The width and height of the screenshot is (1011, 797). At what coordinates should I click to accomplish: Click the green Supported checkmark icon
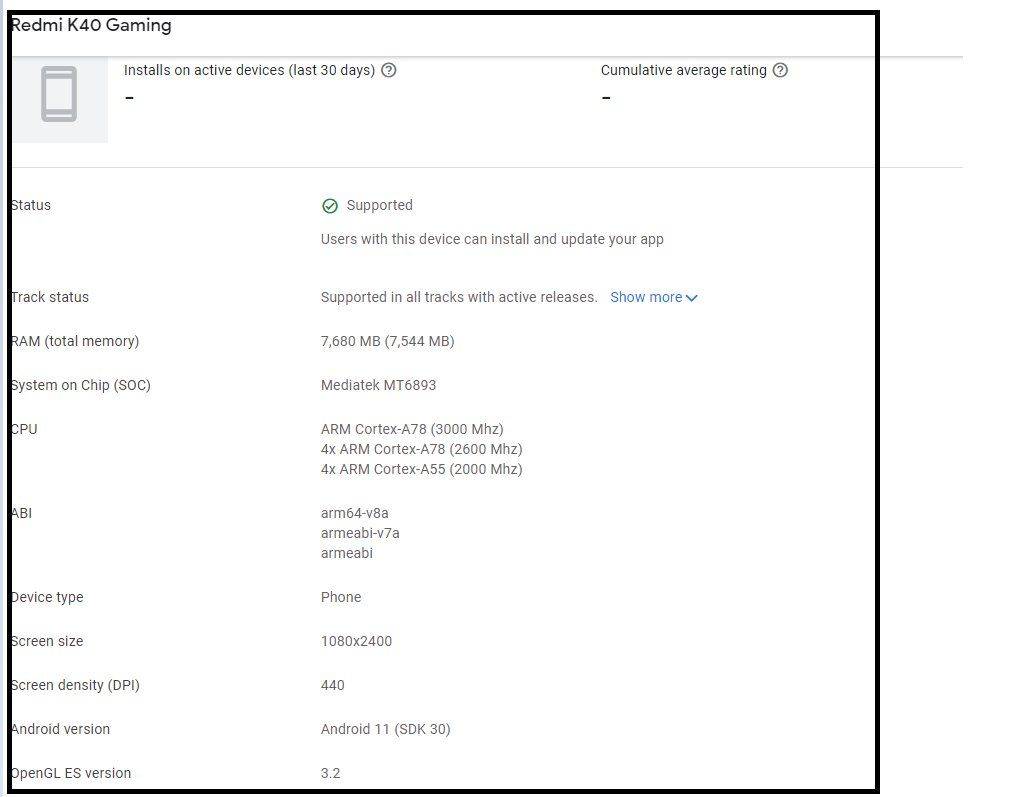[x=328, y=205]
